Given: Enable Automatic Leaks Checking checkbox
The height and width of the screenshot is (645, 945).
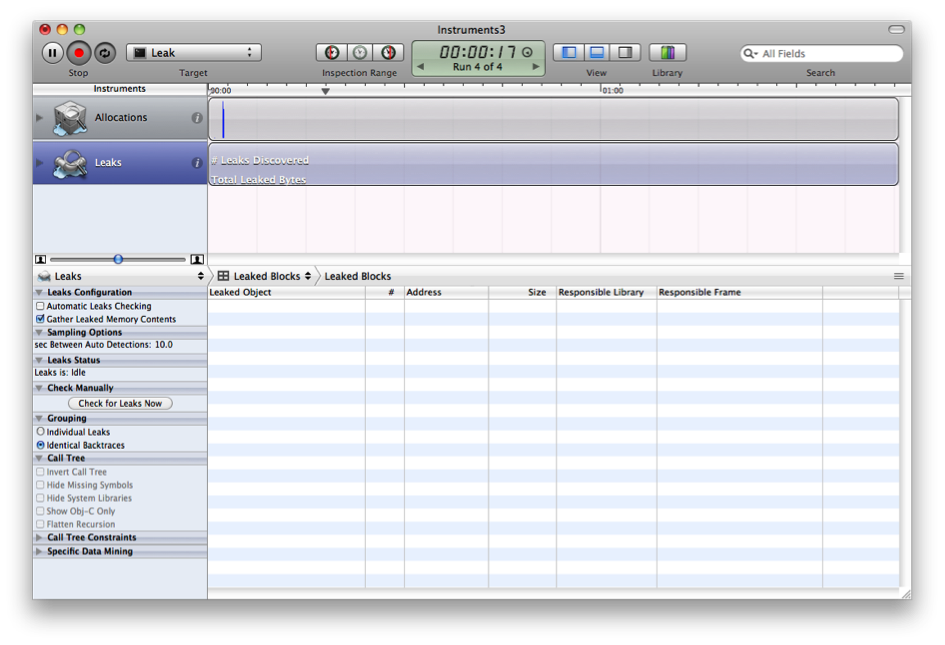Looking at the screenshot, I should (40, 306).
